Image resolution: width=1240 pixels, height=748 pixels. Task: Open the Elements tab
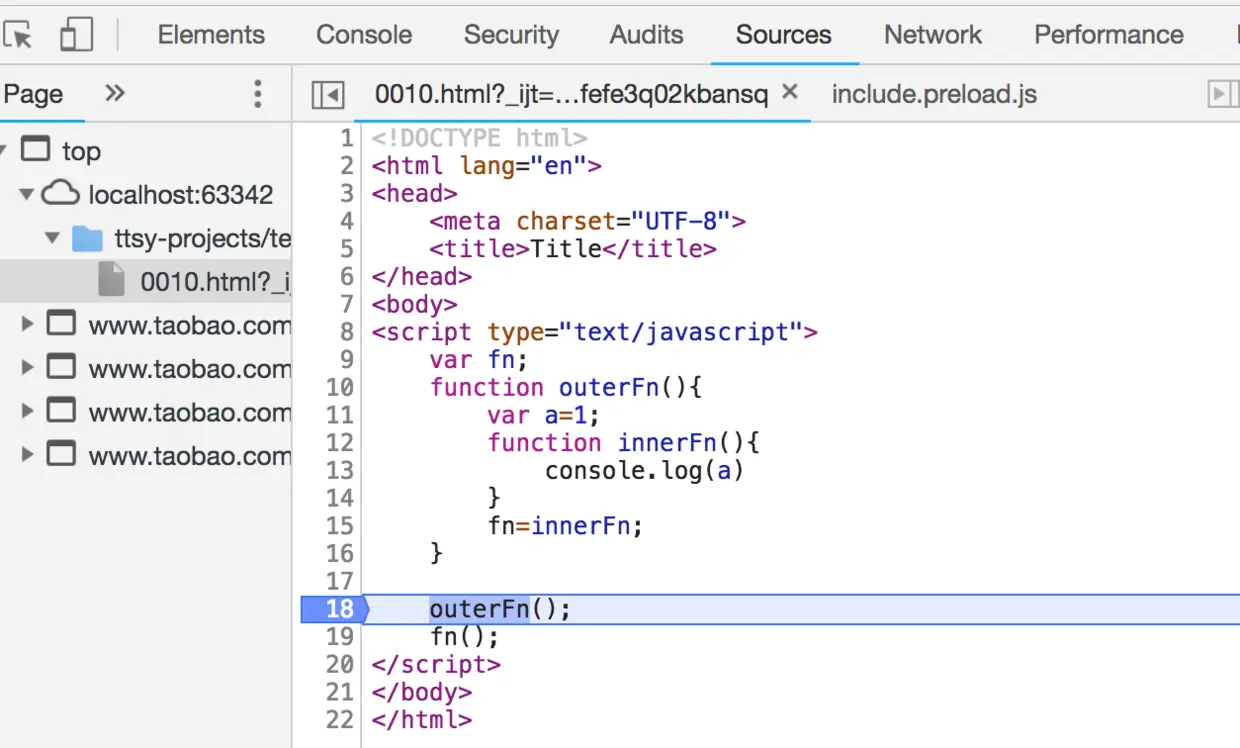[x=211, y=35]
